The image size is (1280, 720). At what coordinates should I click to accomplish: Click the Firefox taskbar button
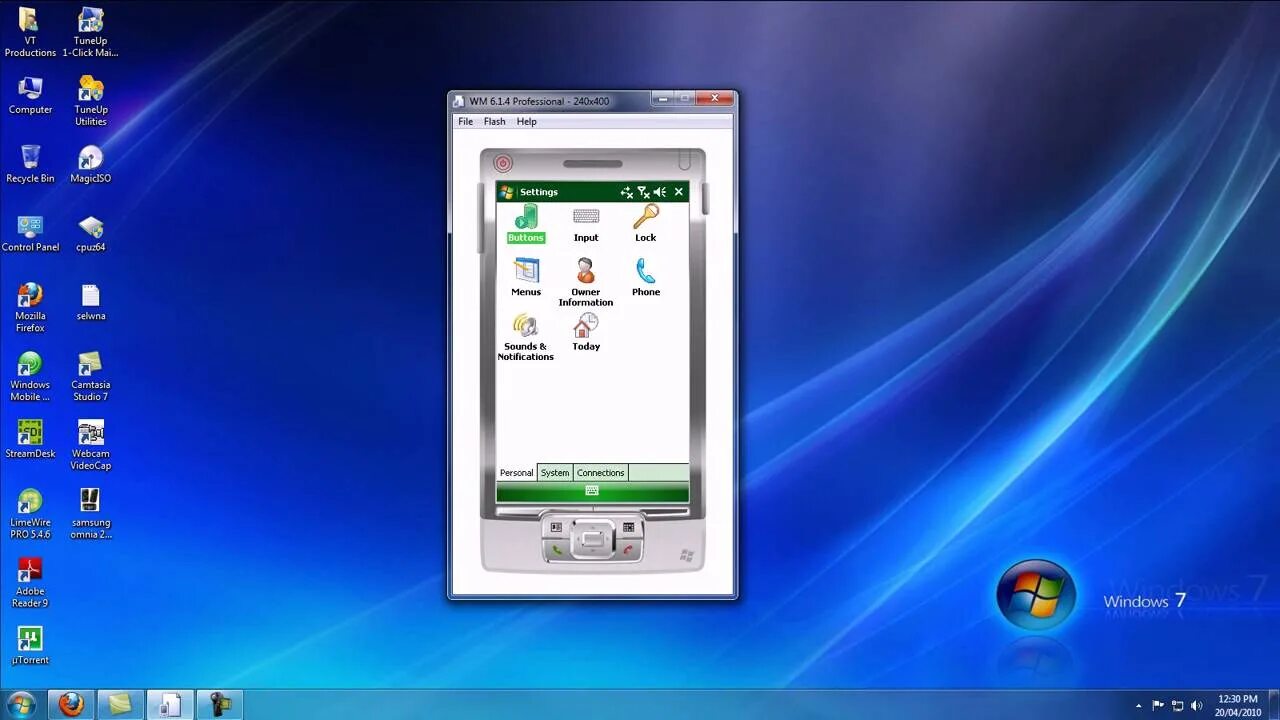71,705
